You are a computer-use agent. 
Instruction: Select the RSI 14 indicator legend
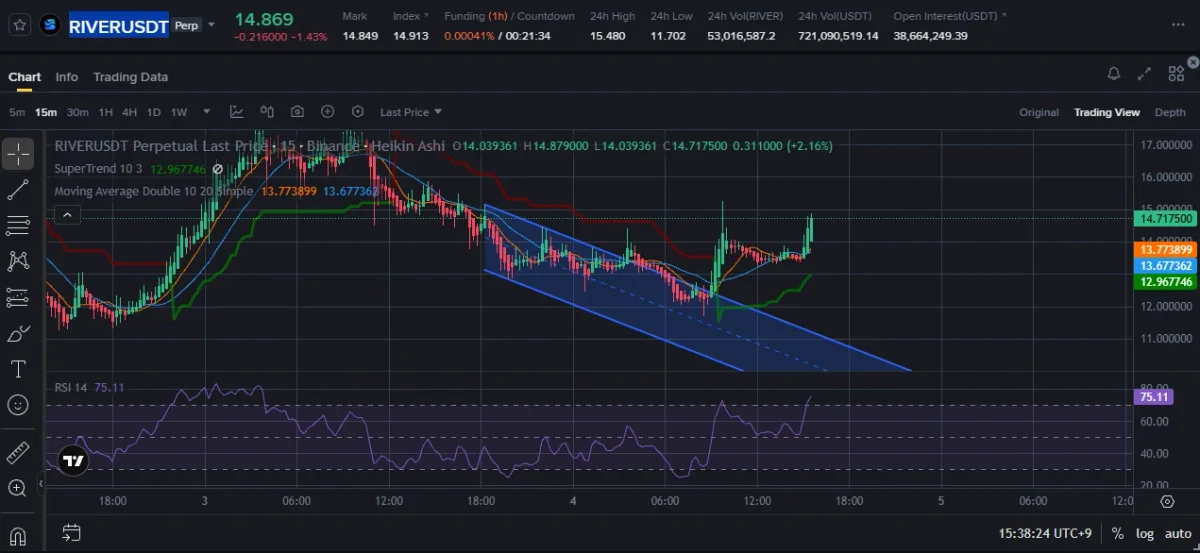[72, 387]
